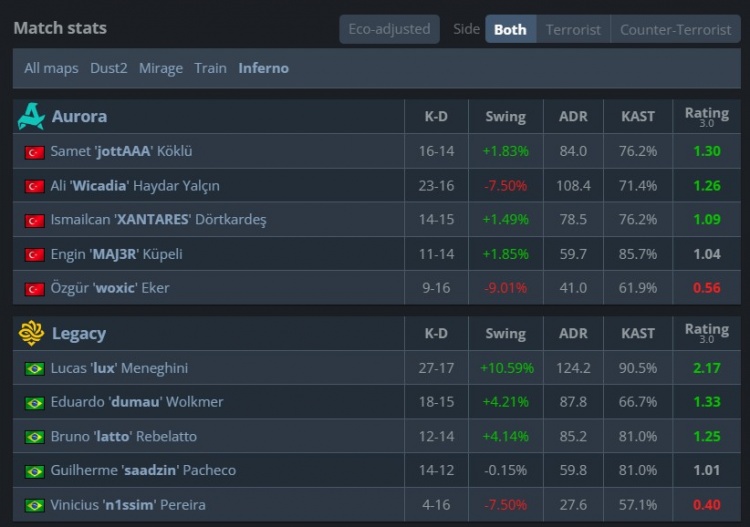750x527 pixels.
Task: Click the Turkish flag beside Wicadia
Action: (x=35, y=186)
